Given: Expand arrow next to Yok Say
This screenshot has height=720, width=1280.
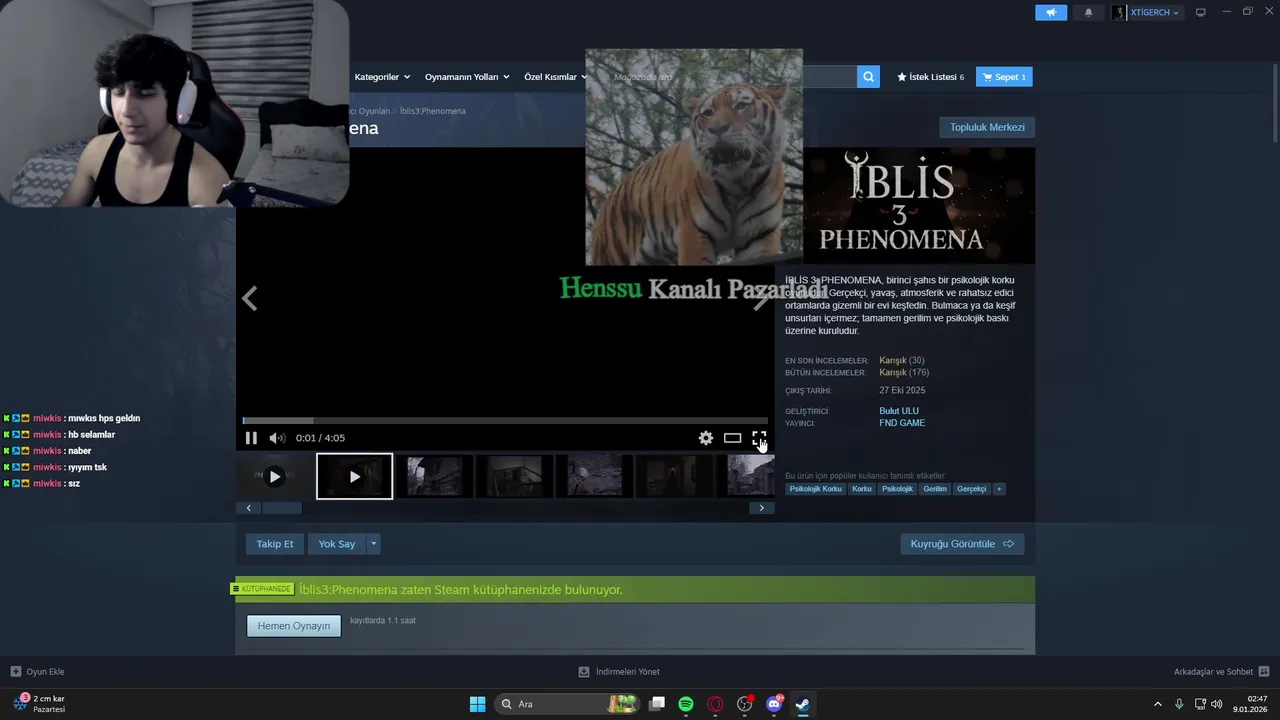Looking at the screenshot, I should pos(374,544).
